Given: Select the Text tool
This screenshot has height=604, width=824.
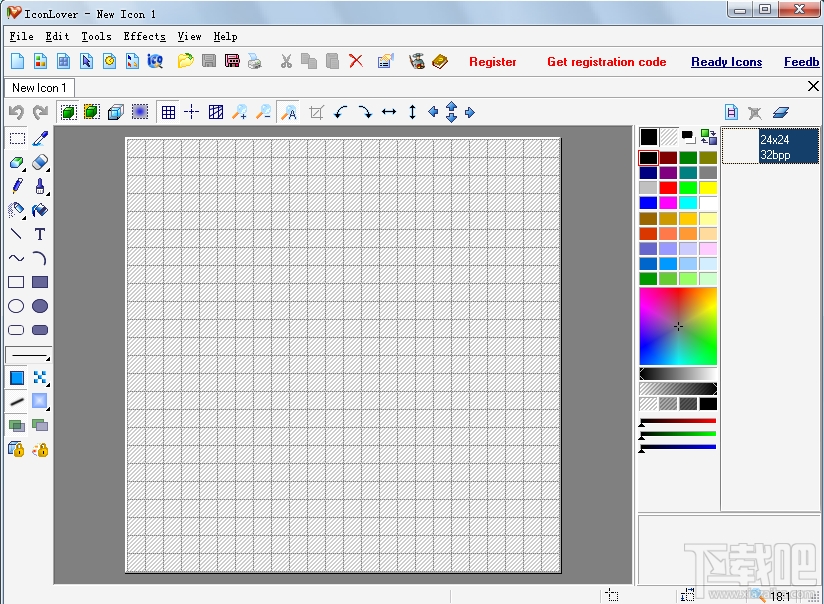Looking at the screenshot, I should [40, 235].
